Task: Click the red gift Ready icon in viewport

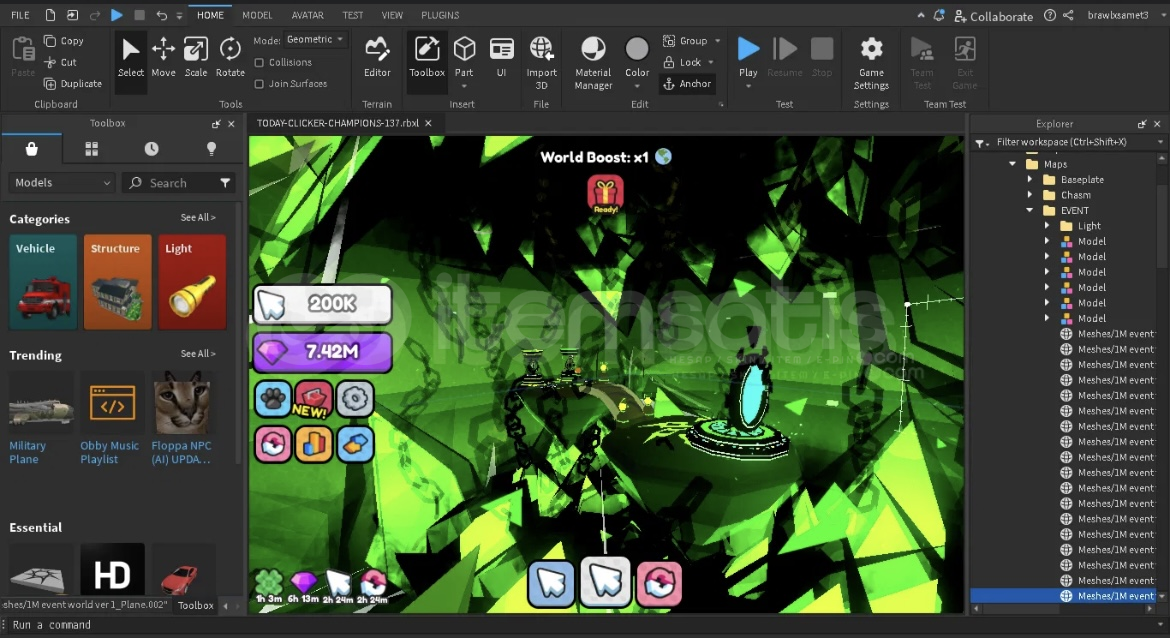Action: coord(605,194)
